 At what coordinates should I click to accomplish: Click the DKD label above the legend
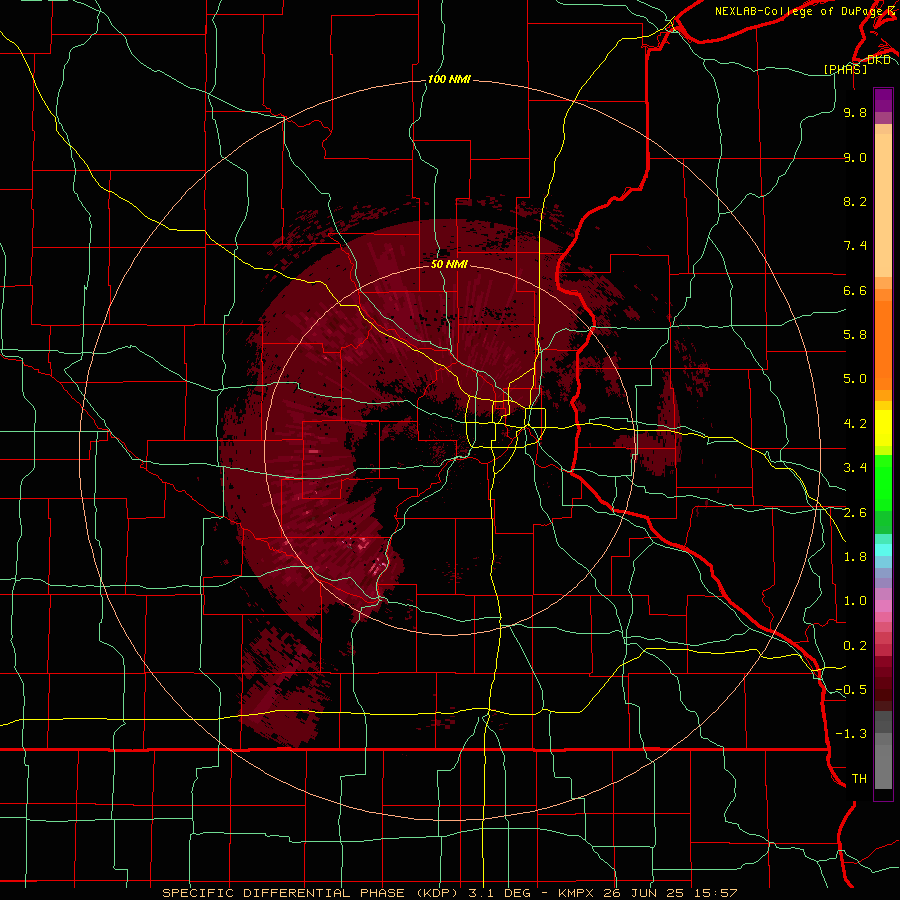click(879, 59)
